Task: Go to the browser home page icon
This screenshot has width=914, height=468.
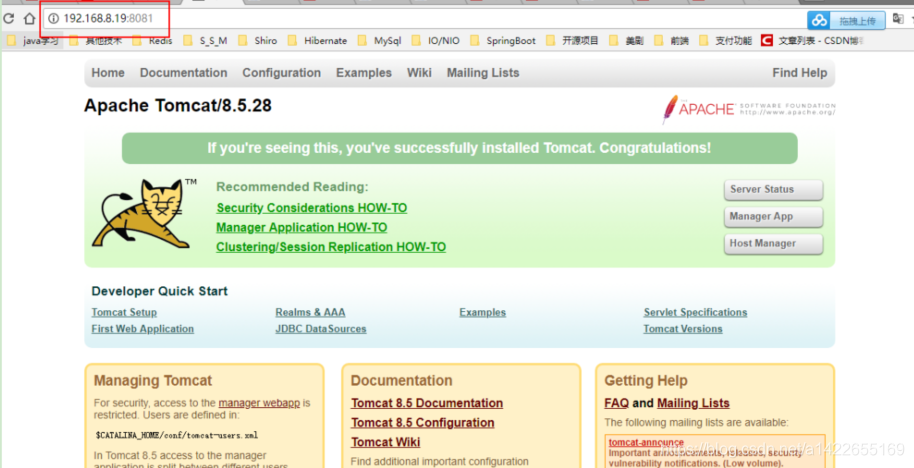Action: (x=29, y=19)
